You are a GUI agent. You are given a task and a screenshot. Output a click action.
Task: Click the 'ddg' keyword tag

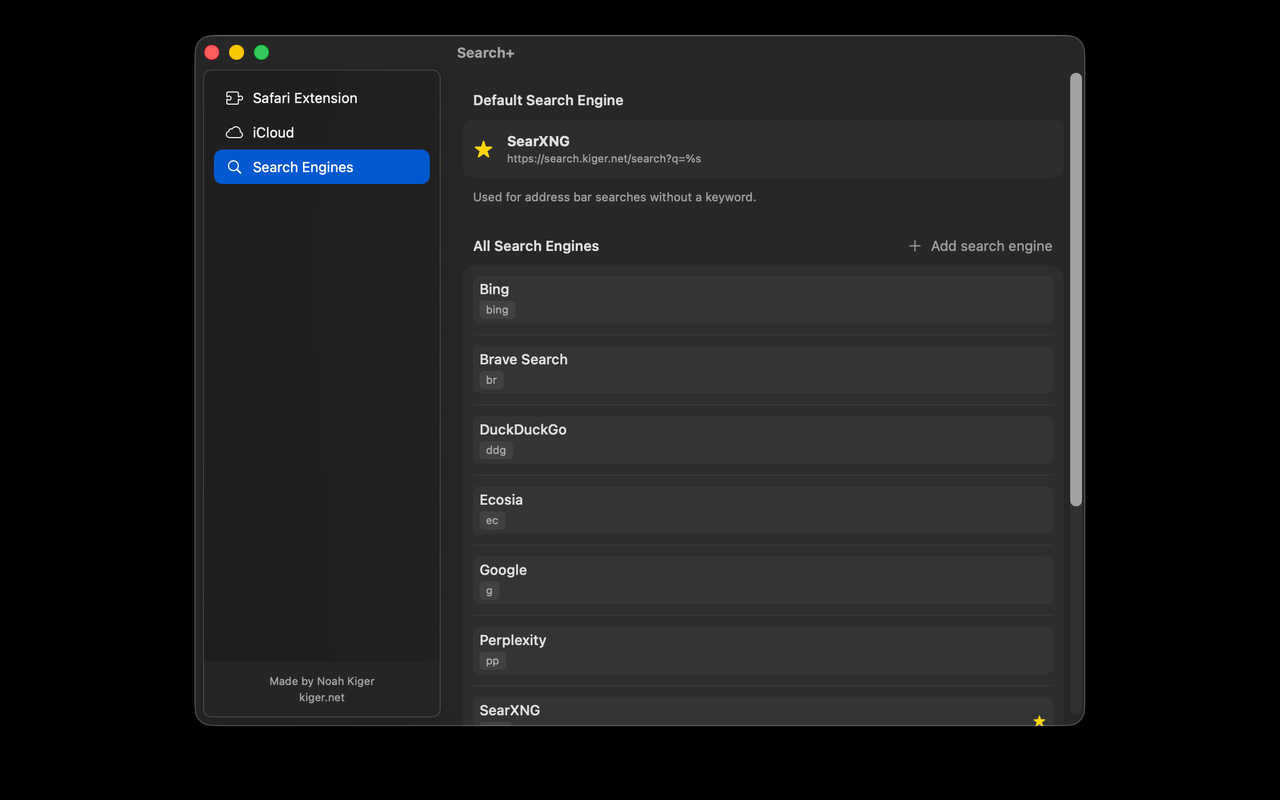click(x=496, y=450)
